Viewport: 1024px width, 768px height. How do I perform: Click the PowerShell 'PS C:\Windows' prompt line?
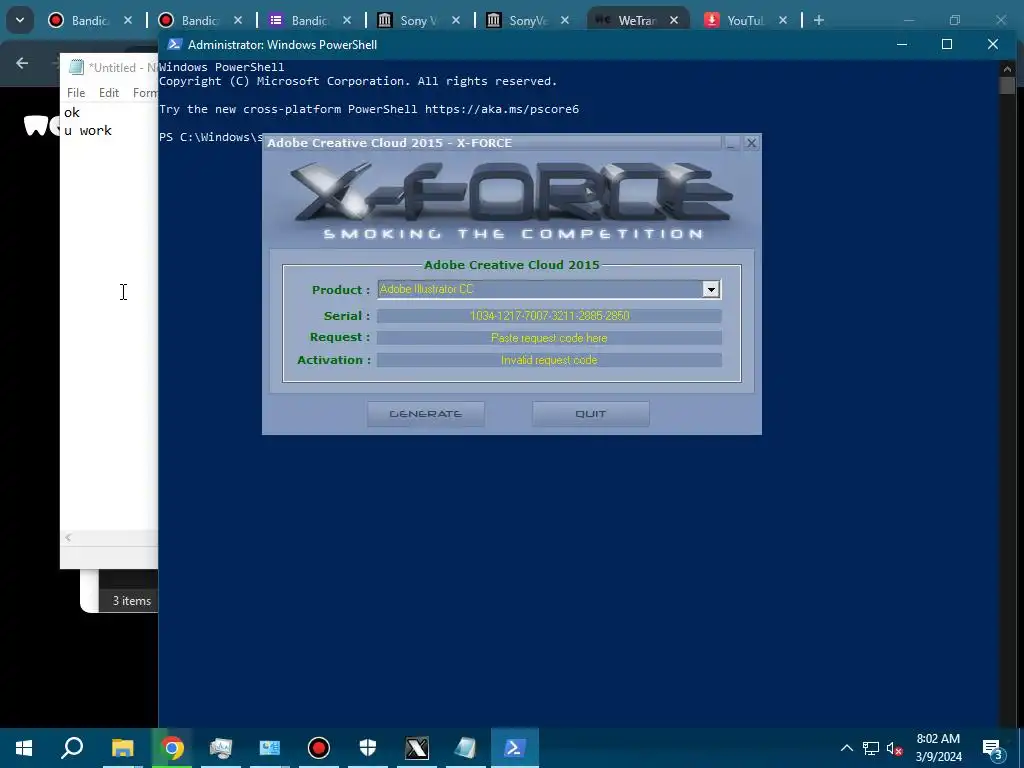click(210, 137)
